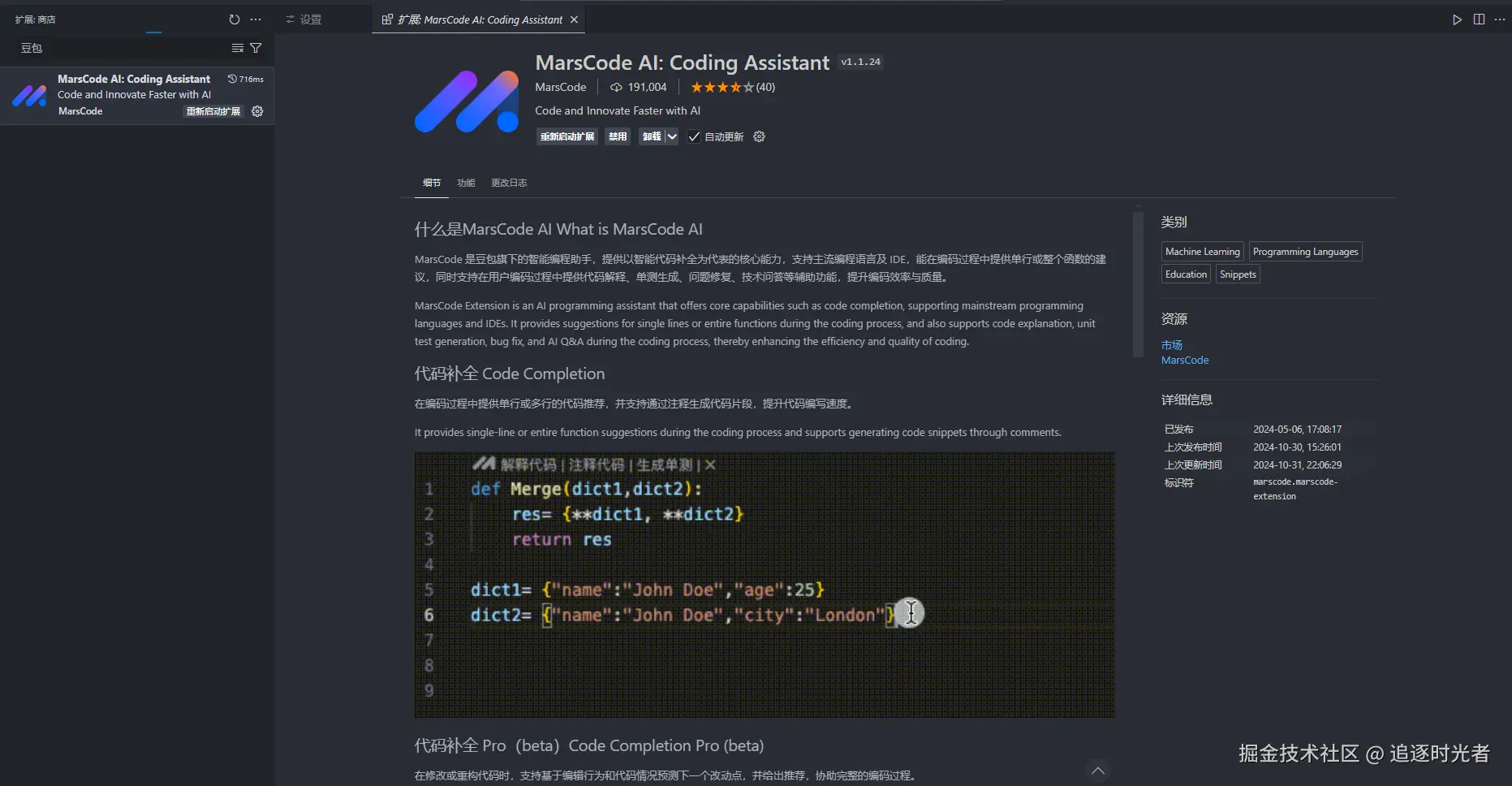Open the 细节 details tab
This screenshot has width=1512, height=786.
[x=432, y=183]
